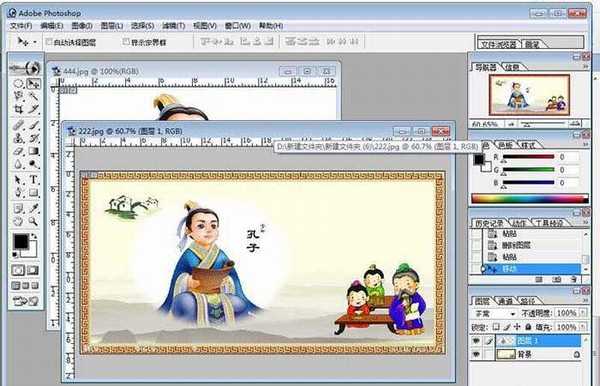Enable the 自动选择图层 checkbox
Viewport: 600px width, 386px height.
click(49, 42)
